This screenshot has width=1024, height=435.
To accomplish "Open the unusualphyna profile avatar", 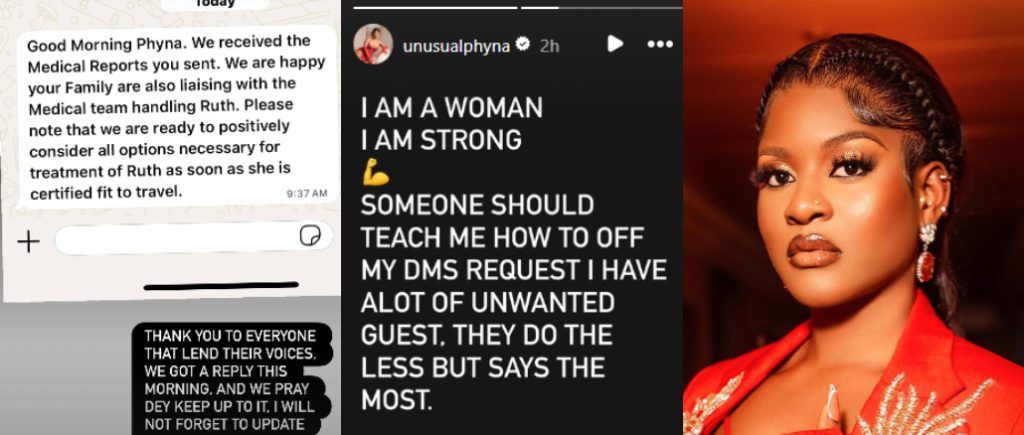I will (x=373, y=44).
